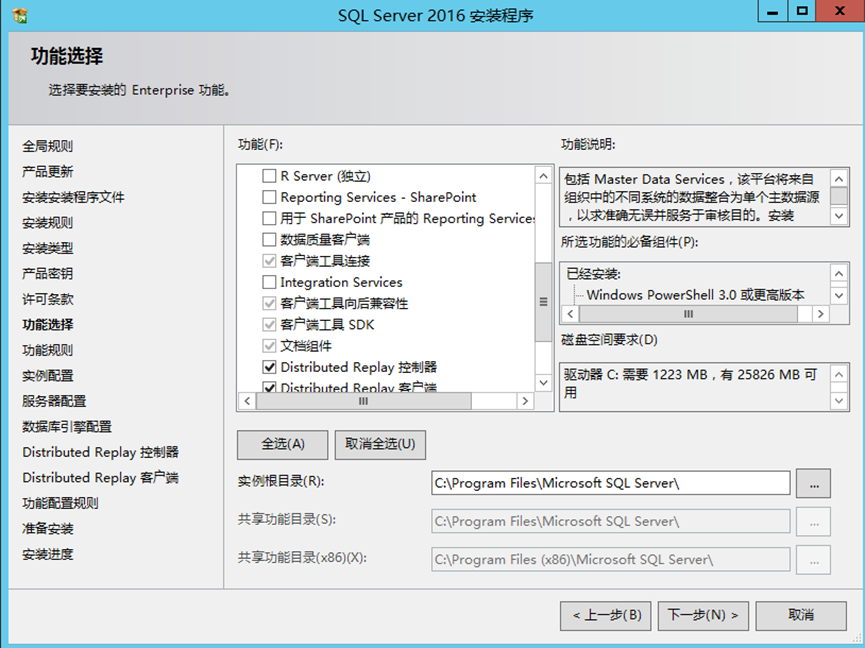Proceed with 下一步(N) button
Screen dimensions: 865x648
703,615
